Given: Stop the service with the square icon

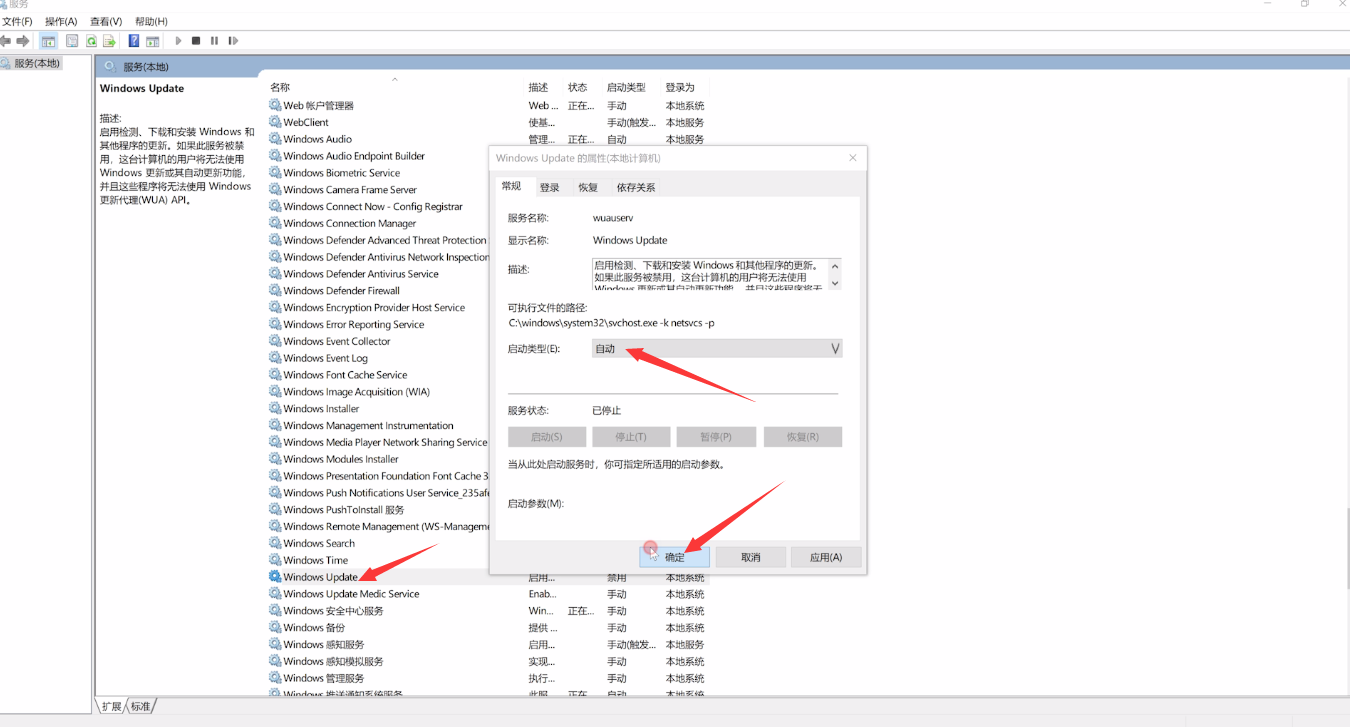Looking at the screenshot, I should tap(196, 41).
